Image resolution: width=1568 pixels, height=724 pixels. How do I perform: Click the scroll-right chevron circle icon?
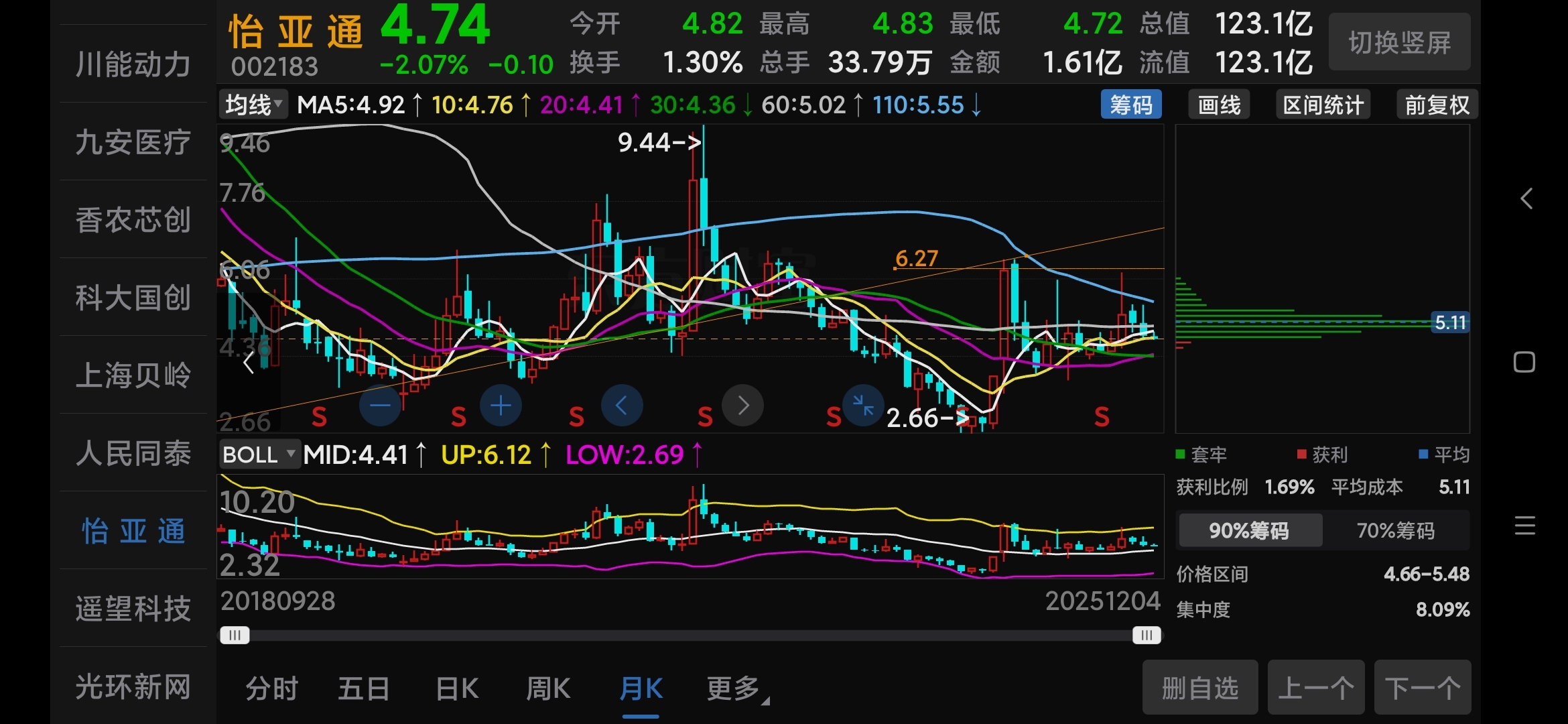point(742,406)
